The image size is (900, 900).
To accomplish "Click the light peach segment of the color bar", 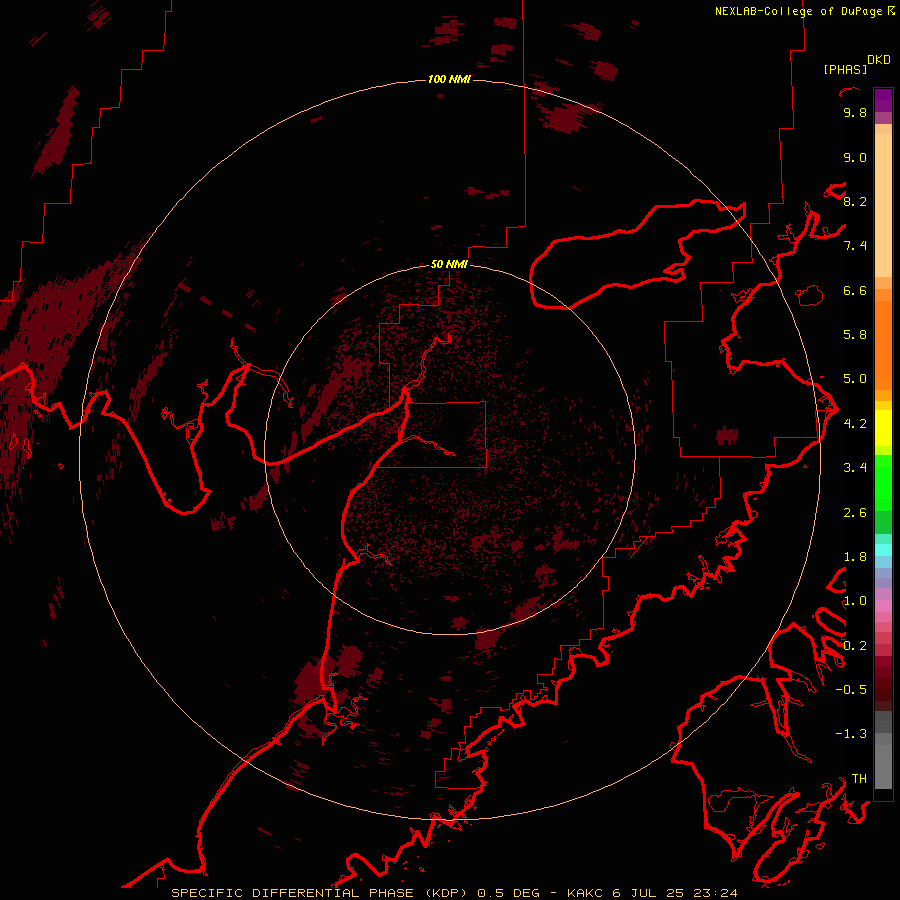I will 883,205.
